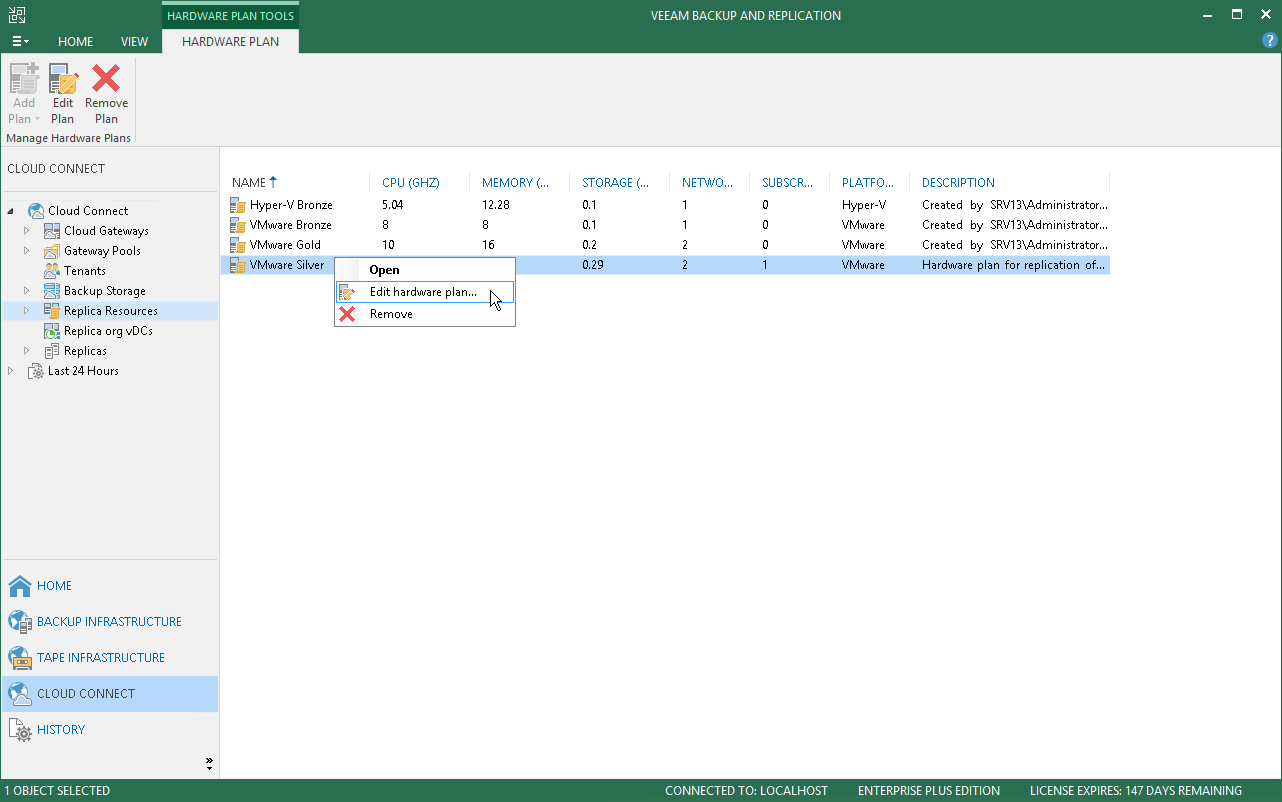The width and height of the screenshot is (1282, 802).
Task: Select Cloud Connect root tree item
Action: [x=88, y=211]
